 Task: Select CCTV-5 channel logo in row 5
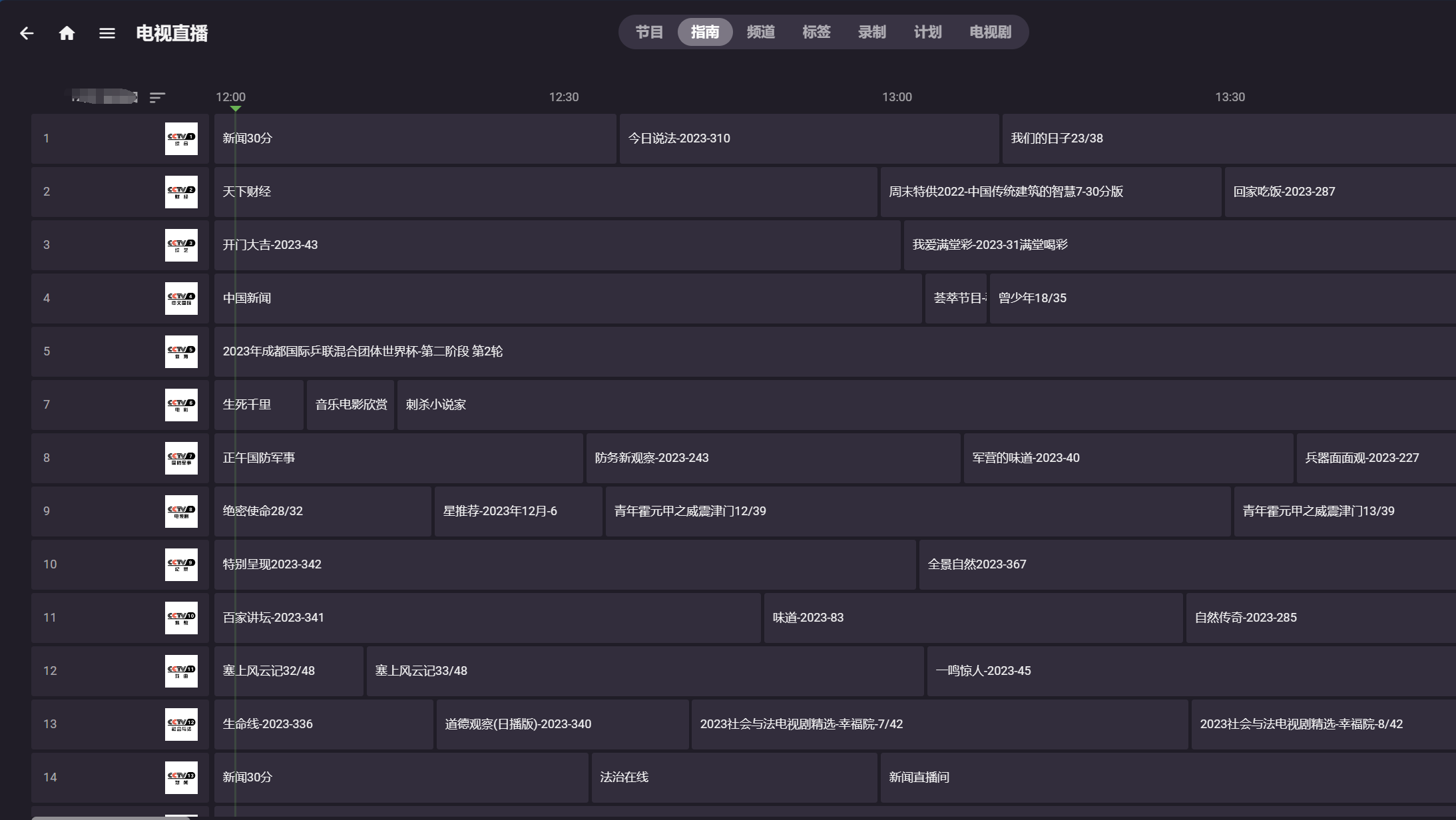coord(181,351)
